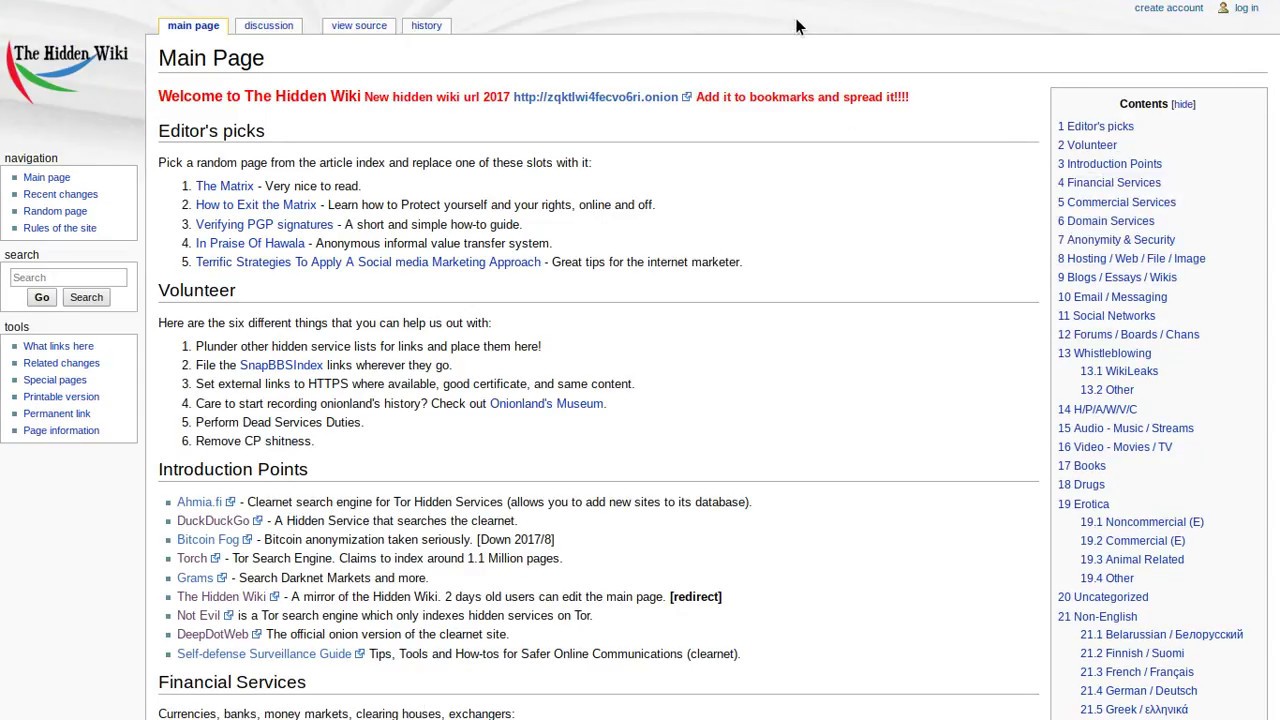The width and height of the screenshot is (1280, 720).
Task: Jump to Financial Services in Contents
Action: pyautogui.click(x=1113, y=183)
